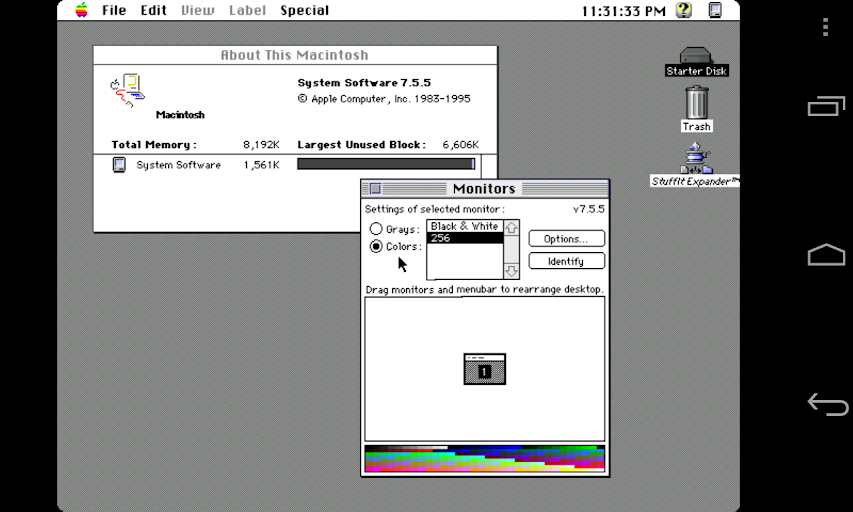Open the Special menu
The height and width of the screenshot is (512, 853).
pyautogui.click(x=305, y=10)
